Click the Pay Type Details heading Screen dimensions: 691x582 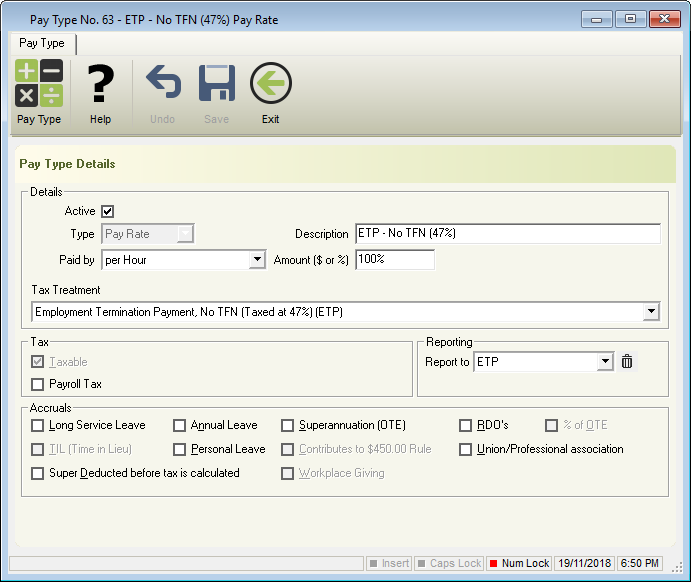67,164
